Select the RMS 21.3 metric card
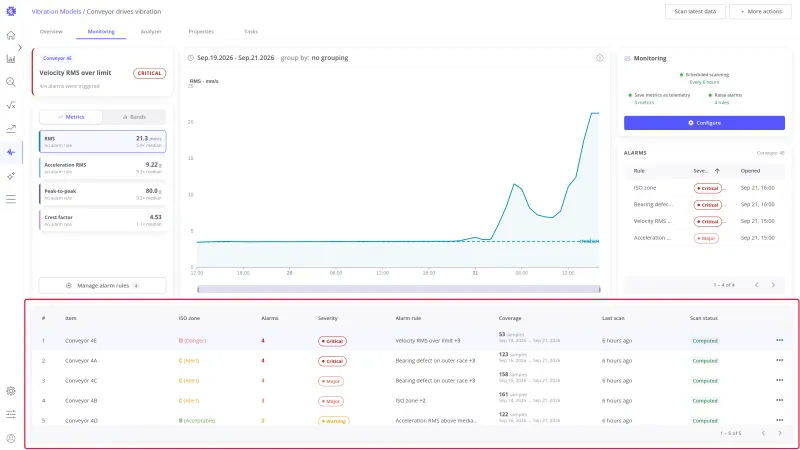 [103, 141]
